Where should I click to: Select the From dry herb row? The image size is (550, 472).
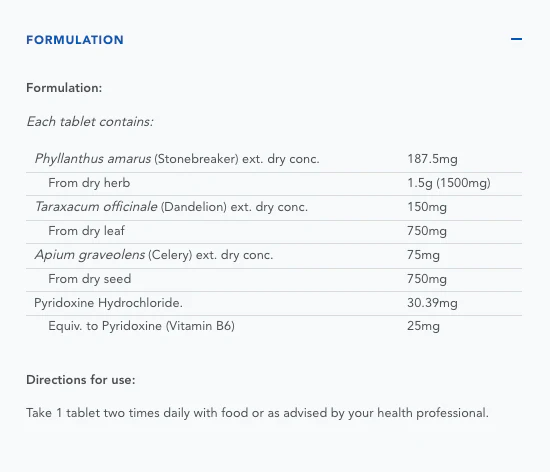[274, 184]
